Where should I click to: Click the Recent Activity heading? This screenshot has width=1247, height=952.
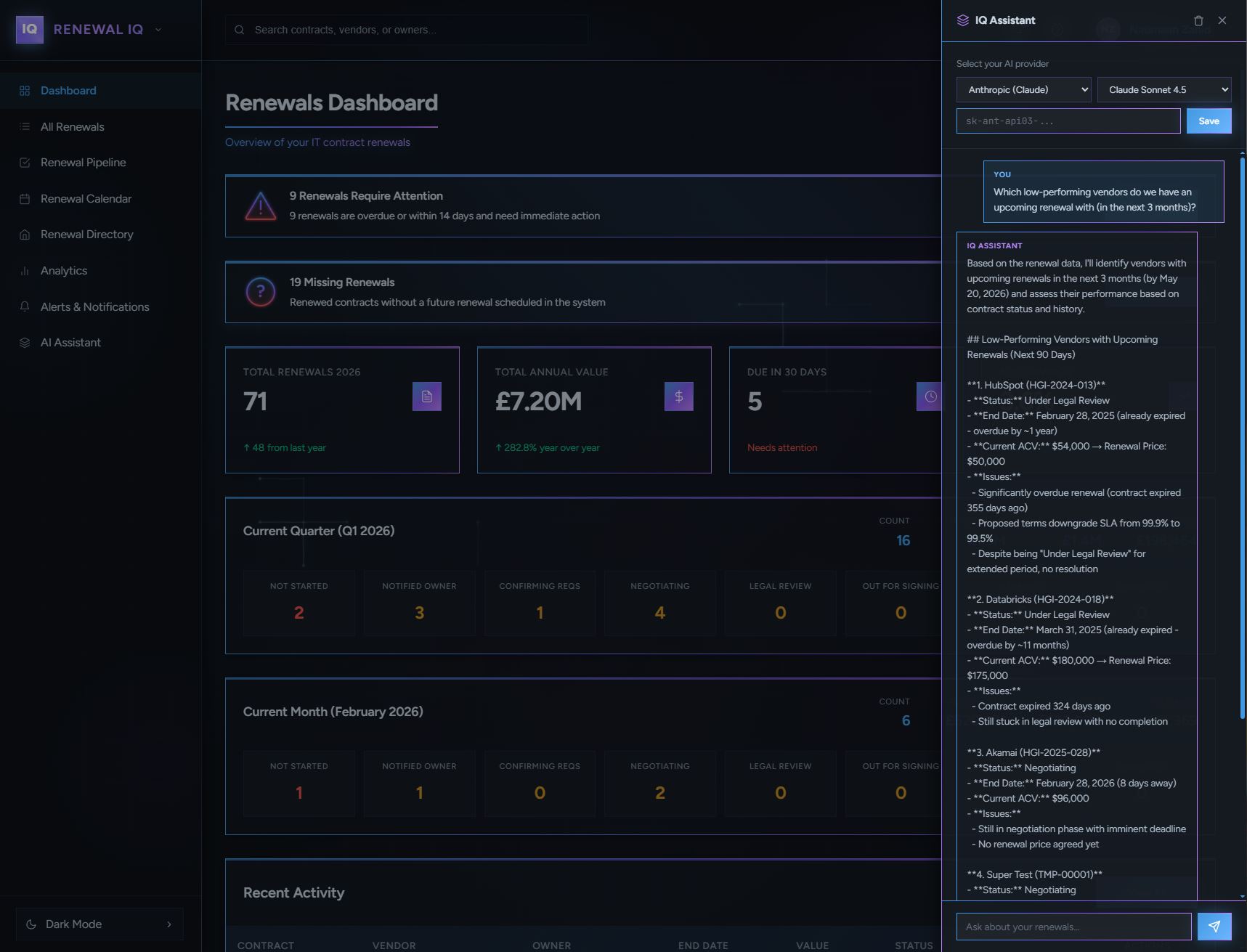coord(293,893)
